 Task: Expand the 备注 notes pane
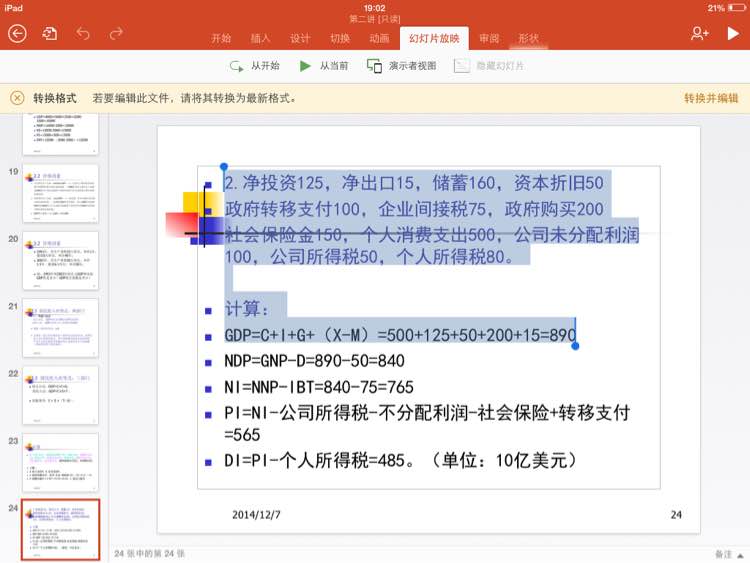click(x=728, y=554)
